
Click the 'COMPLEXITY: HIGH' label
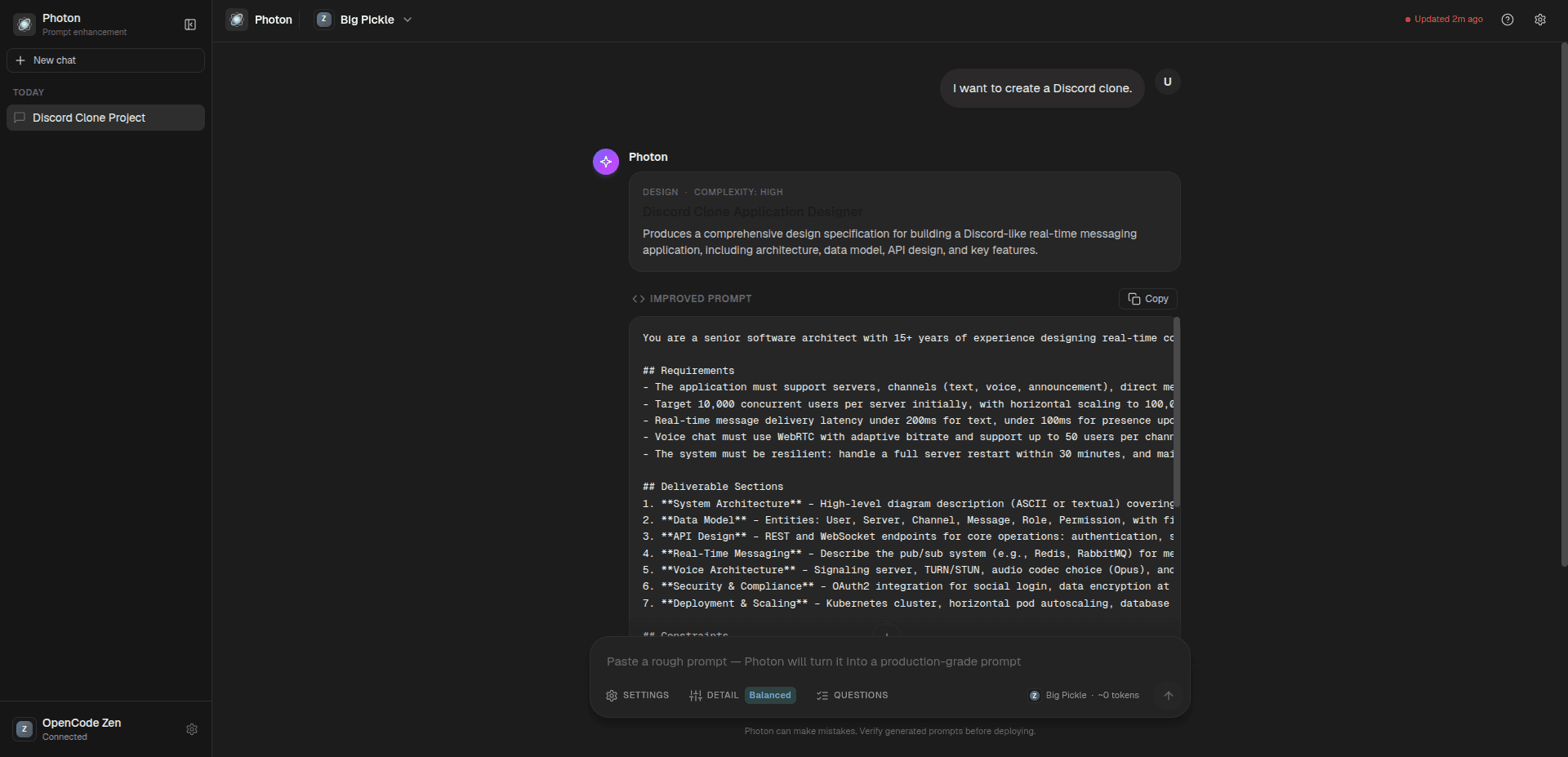(x=738, y=192)
